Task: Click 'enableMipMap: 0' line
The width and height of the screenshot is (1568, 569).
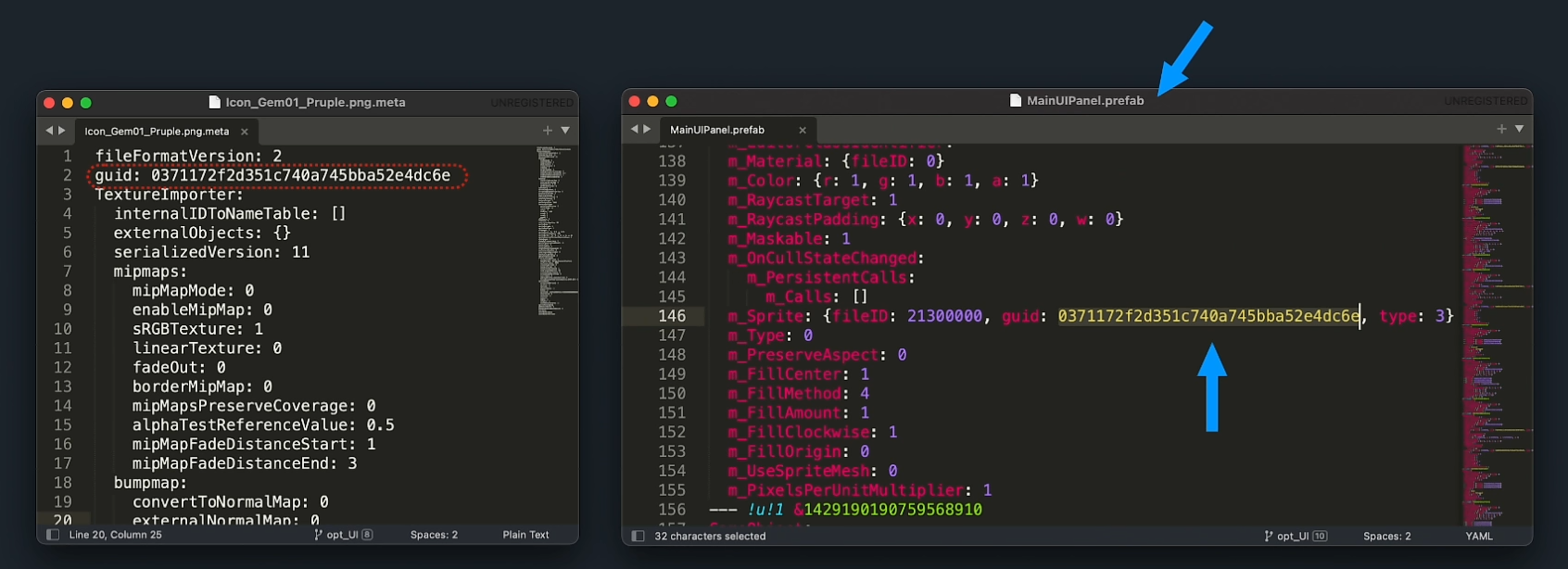Action: pyautogui.click(x=202, y=310)
